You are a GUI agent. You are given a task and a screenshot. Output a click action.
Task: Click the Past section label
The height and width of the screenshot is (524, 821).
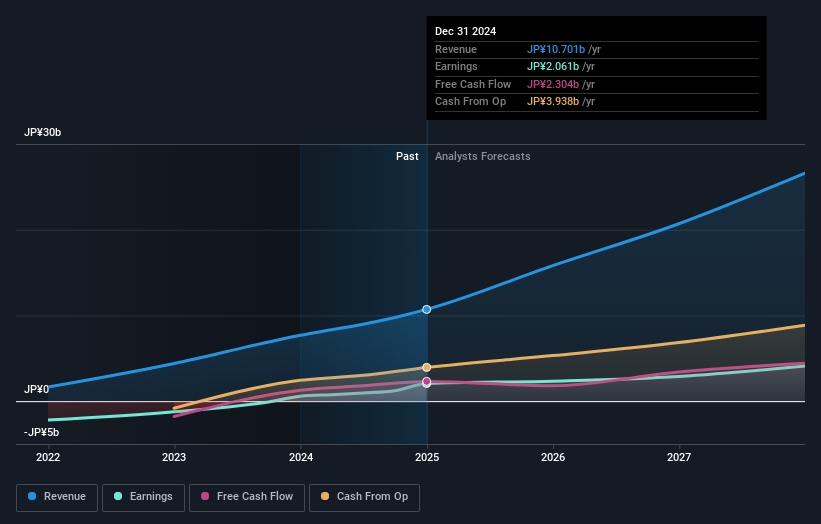tap(407, 157)
